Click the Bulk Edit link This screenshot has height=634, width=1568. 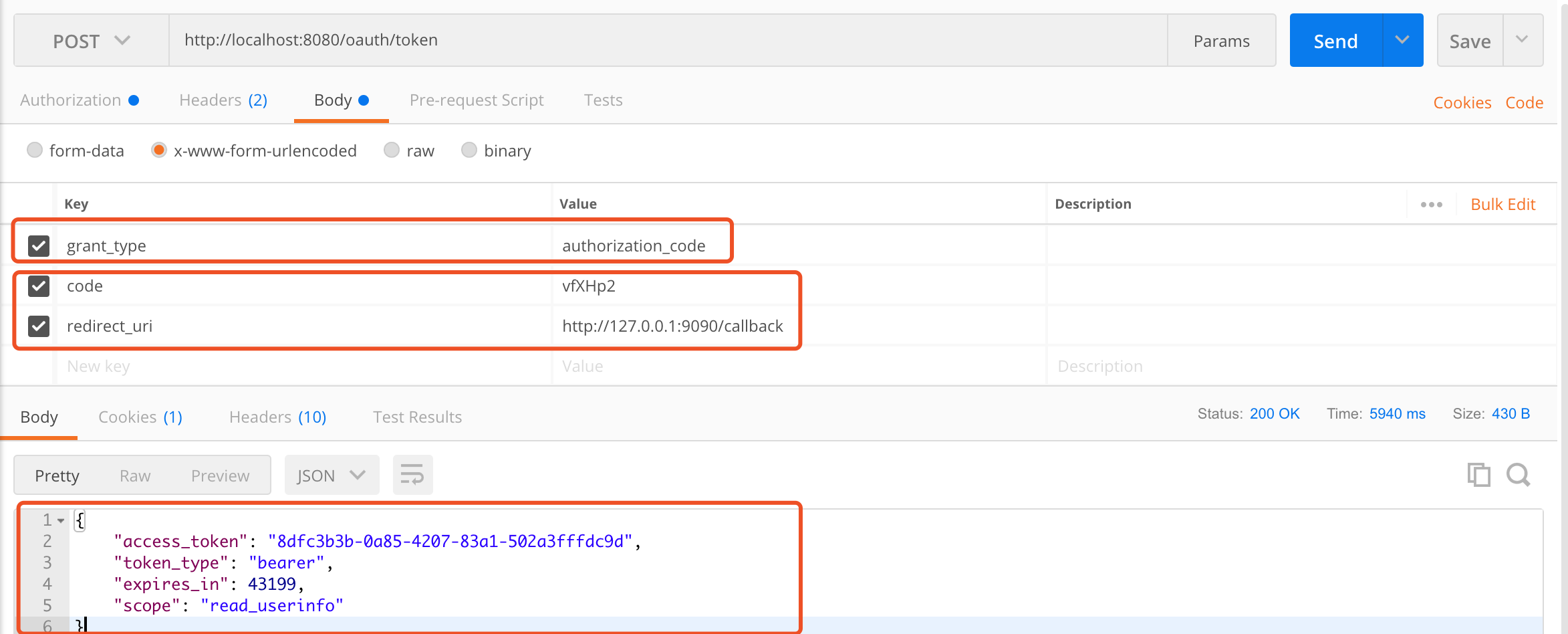[x=1502, y=205]
